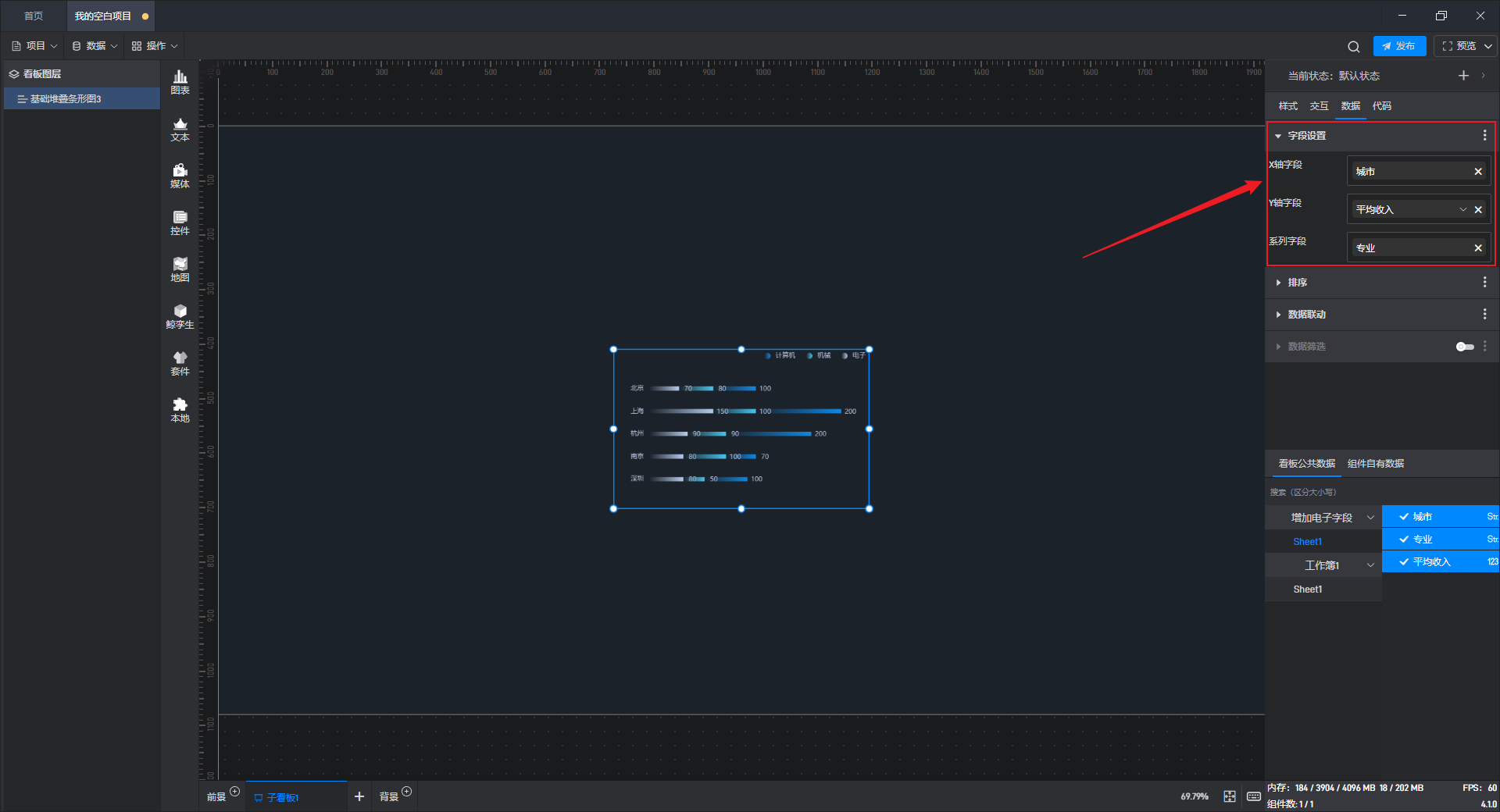Open the 平均收入 aggregation dropdown arrow
Screen dimensions: 1500x812
click(1463, 210)
